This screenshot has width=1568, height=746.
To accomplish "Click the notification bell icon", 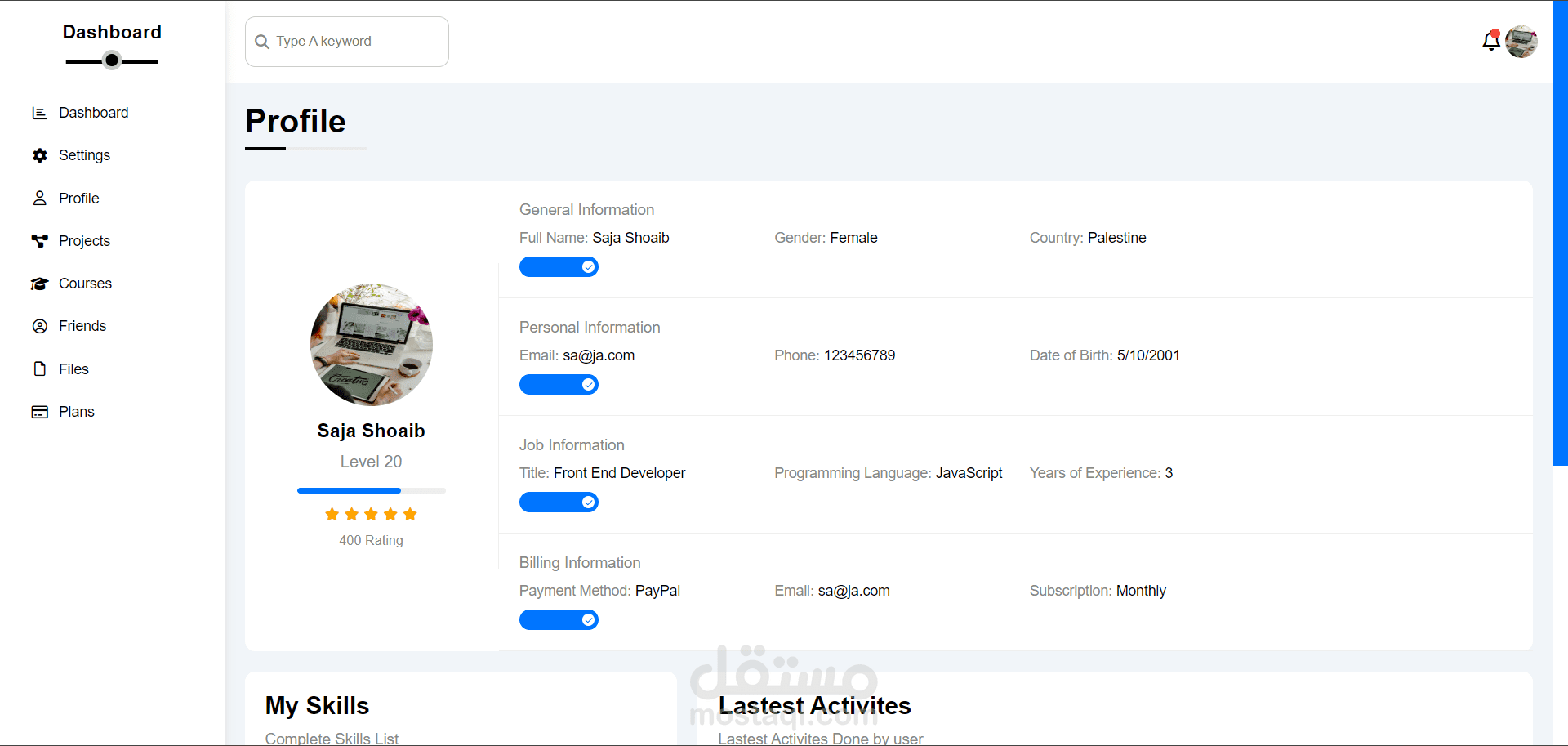I will pyautogui.click(x=1490, y=41).
